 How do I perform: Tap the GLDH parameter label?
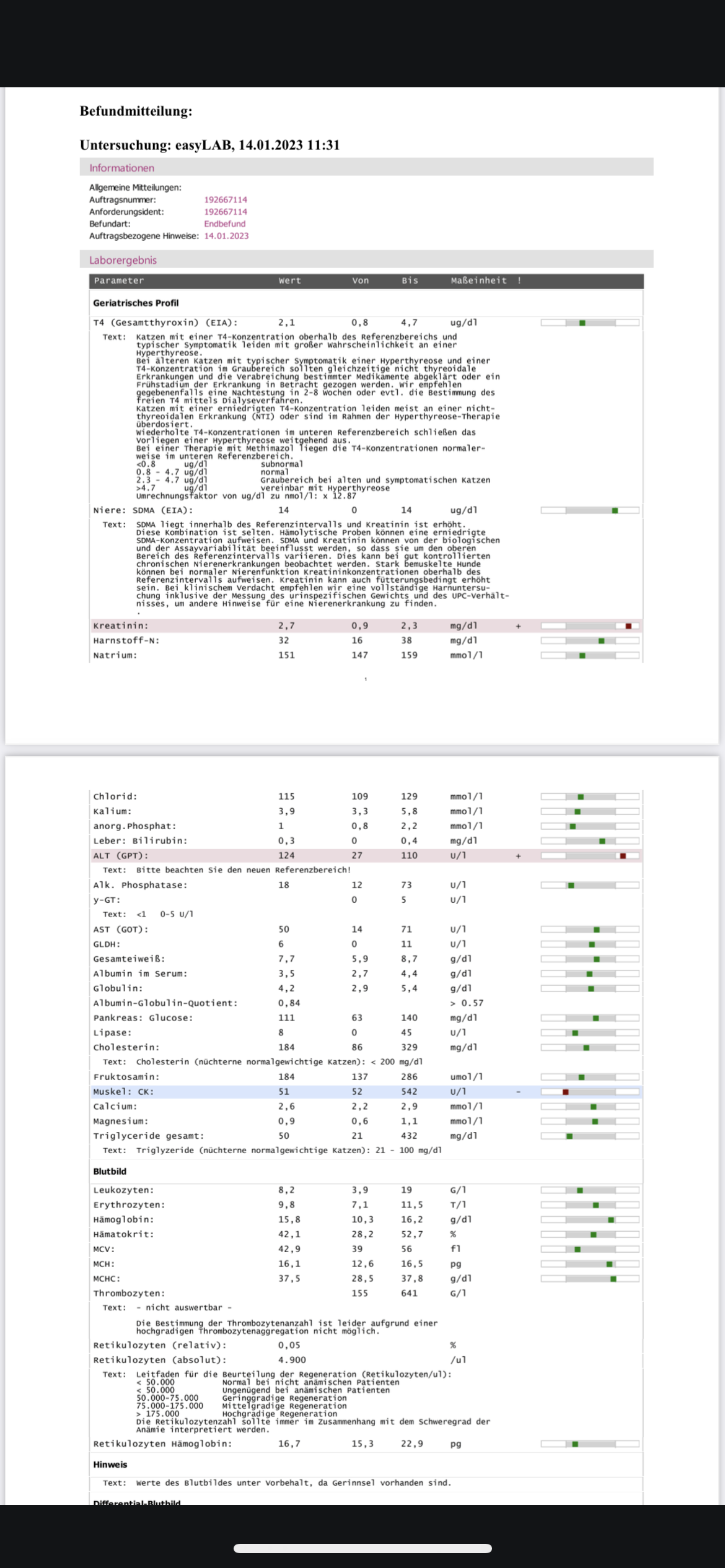(107, 944)
